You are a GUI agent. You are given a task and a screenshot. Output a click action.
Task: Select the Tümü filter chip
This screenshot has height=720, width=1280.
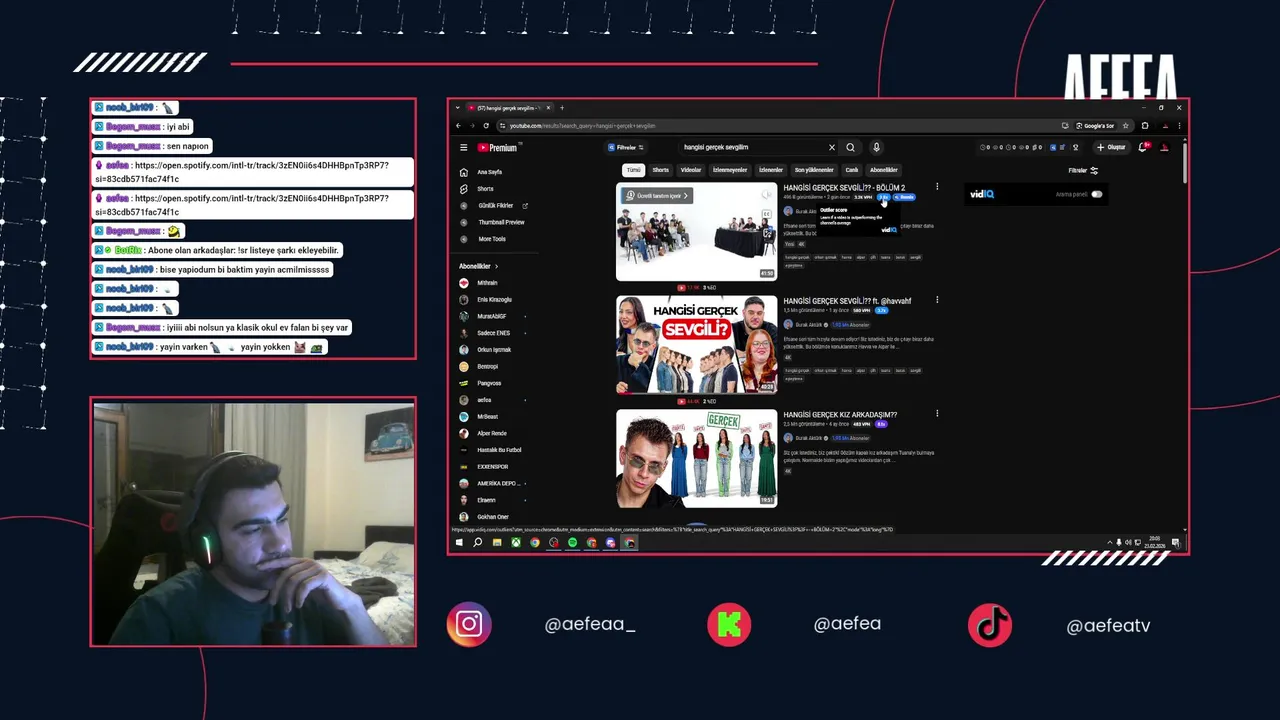[633, 170]
